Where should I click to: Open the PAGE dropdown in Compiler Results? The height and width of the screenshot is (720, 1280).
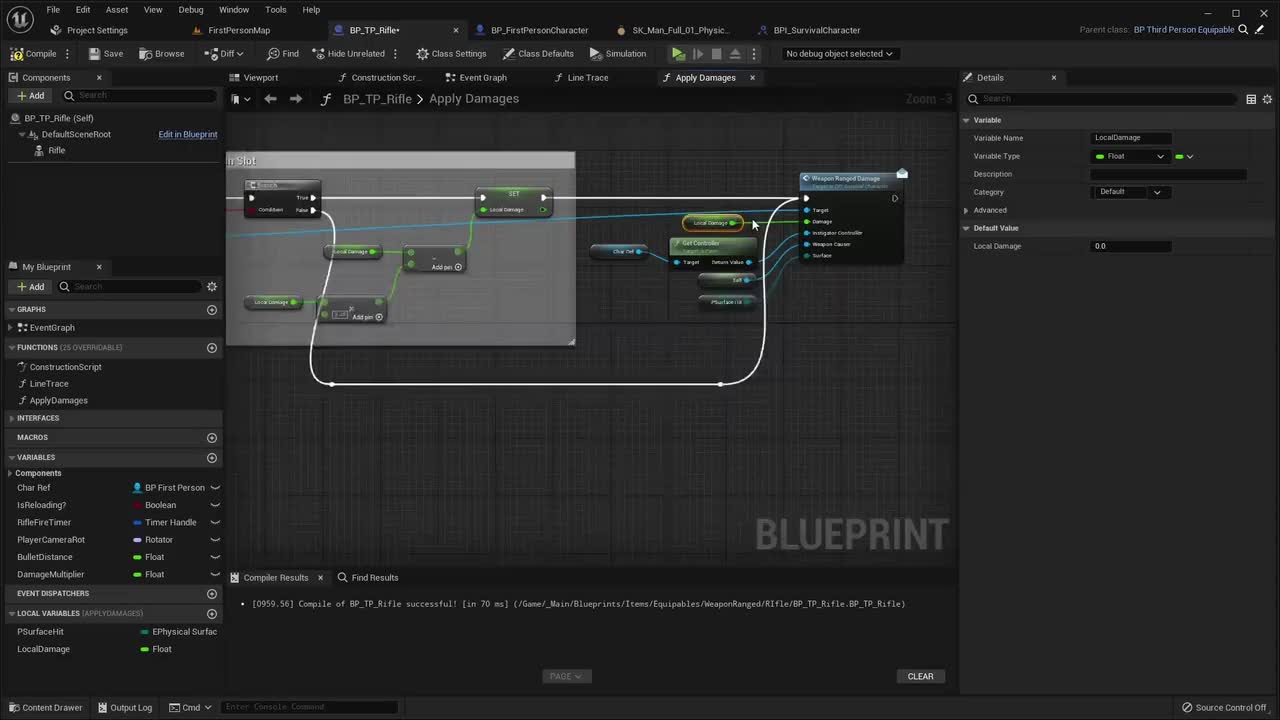566,676
